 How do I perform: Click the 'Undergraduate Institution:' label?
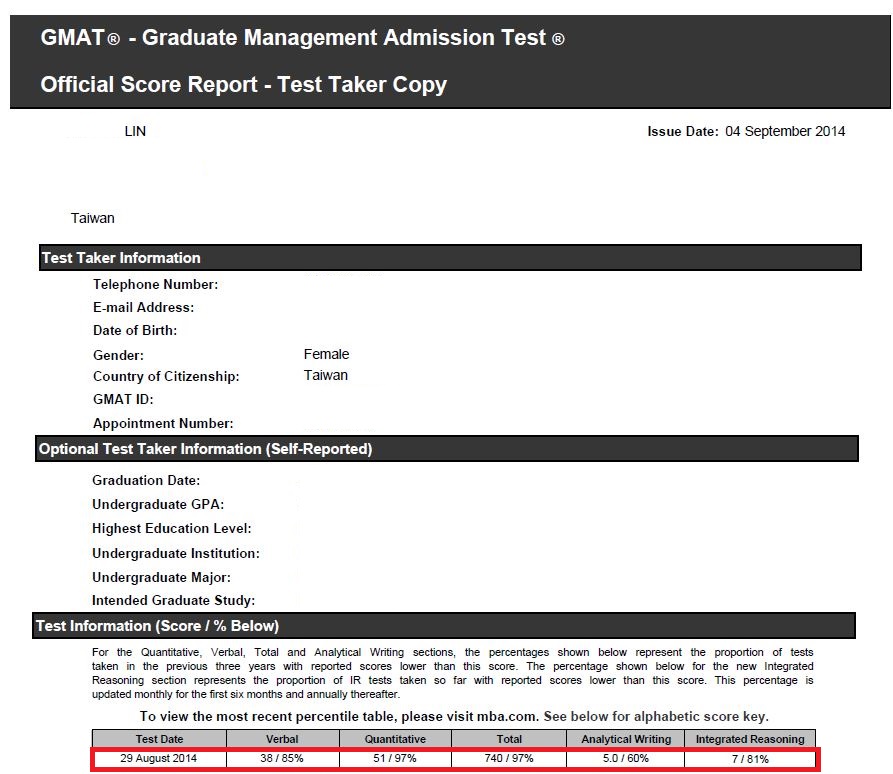[x=176, y=553]
